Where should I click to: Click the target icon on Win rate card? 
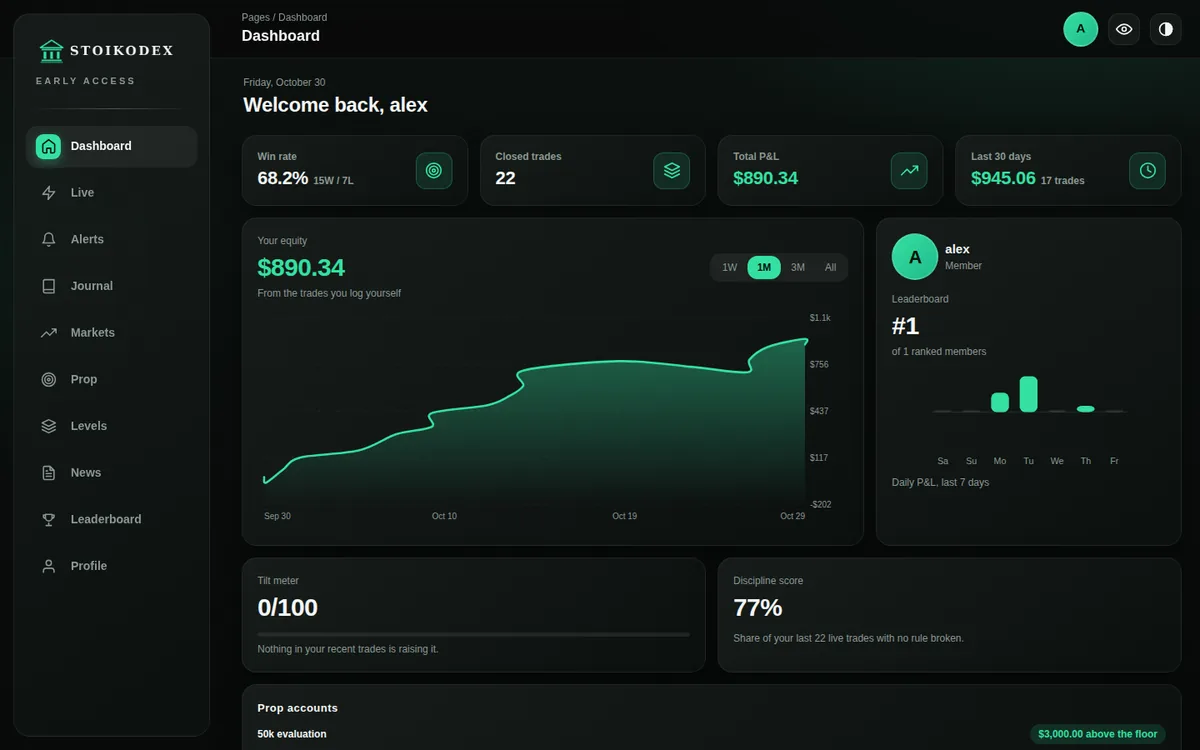[434, 171]
